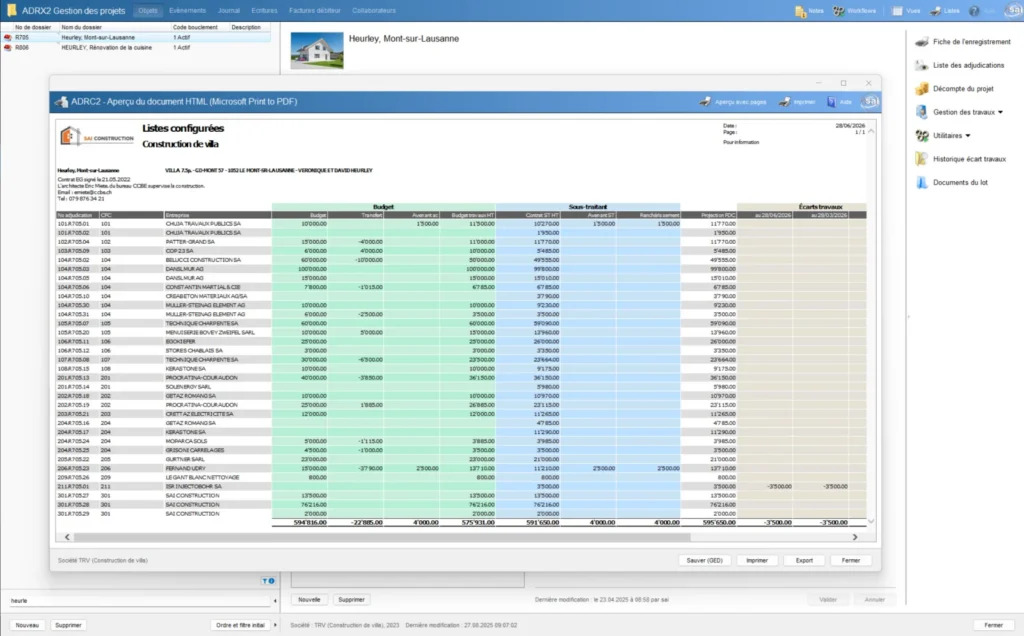
Task: Open the Ecritures menu
Action: point(264,10)
